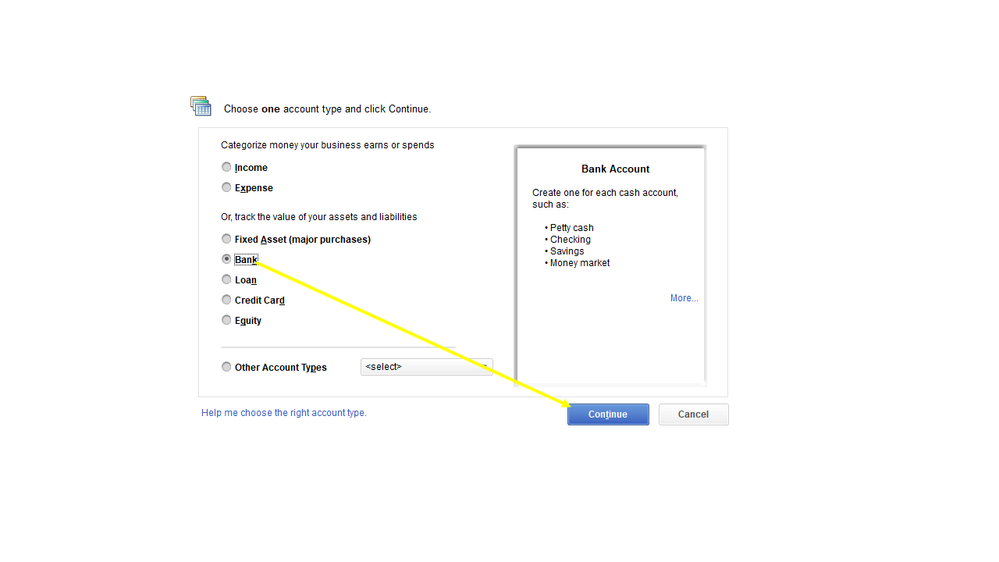
Task: Click the Checking example item
Action: 570,240
